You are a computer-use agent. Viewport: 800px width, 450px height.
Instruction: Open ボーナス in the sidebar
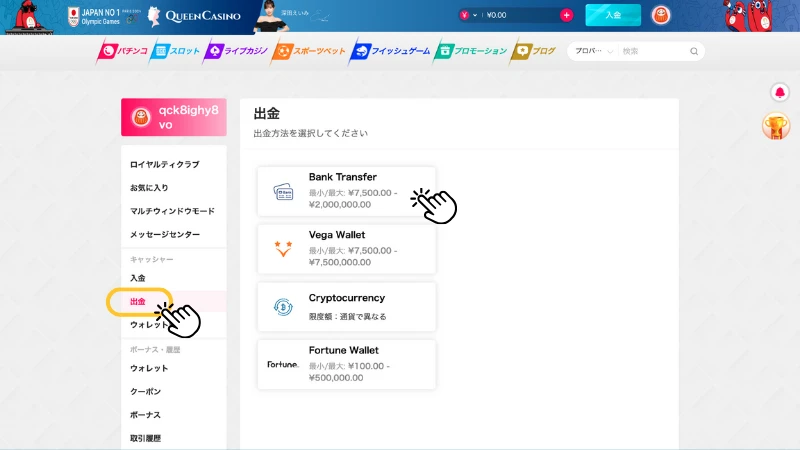pyautogui.click(x=145, y=415)
